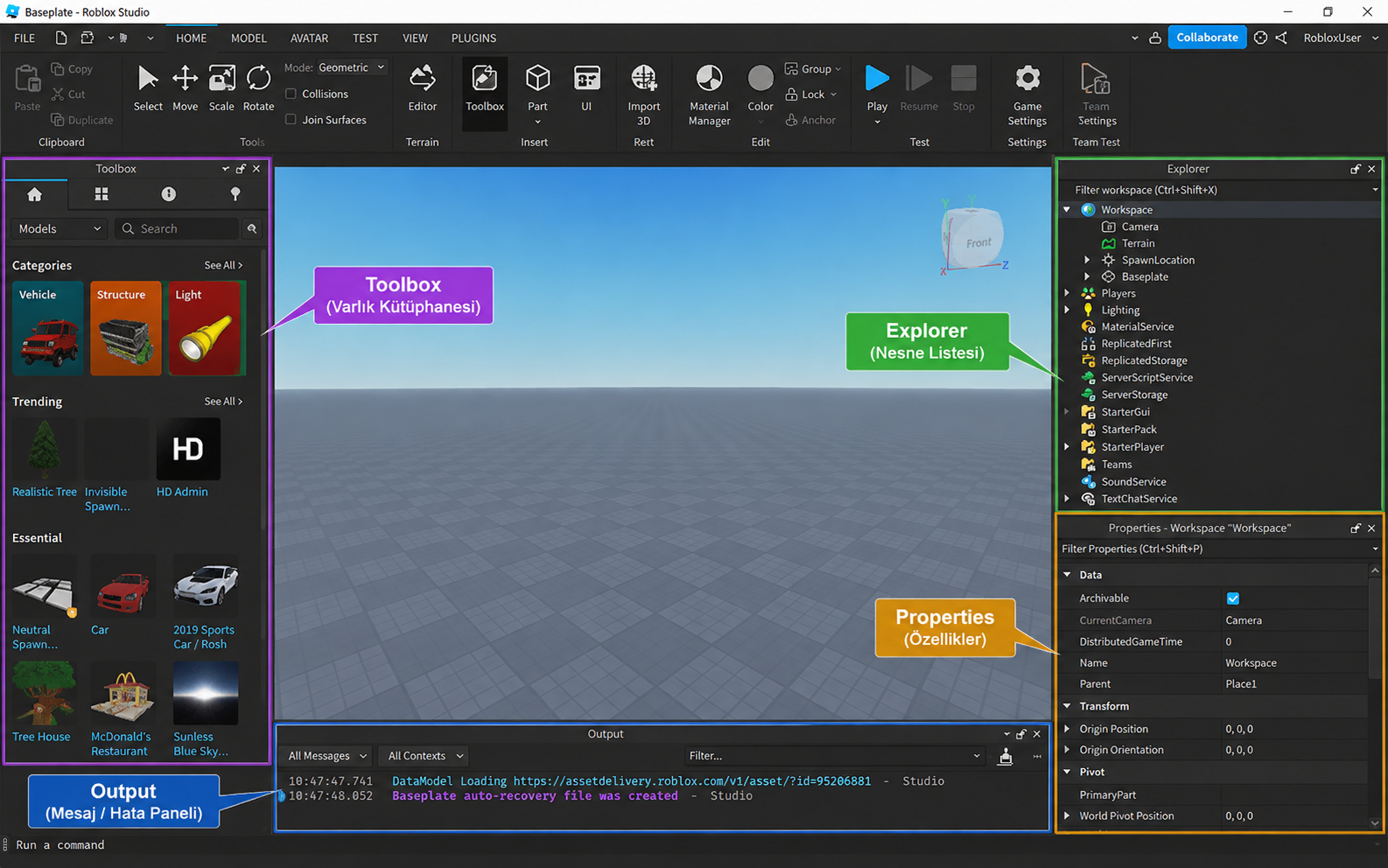The height and width of the screenshot is (868, 1388).
Task: Enable the Collisions checkbox
Action: [x=291, y=94]
